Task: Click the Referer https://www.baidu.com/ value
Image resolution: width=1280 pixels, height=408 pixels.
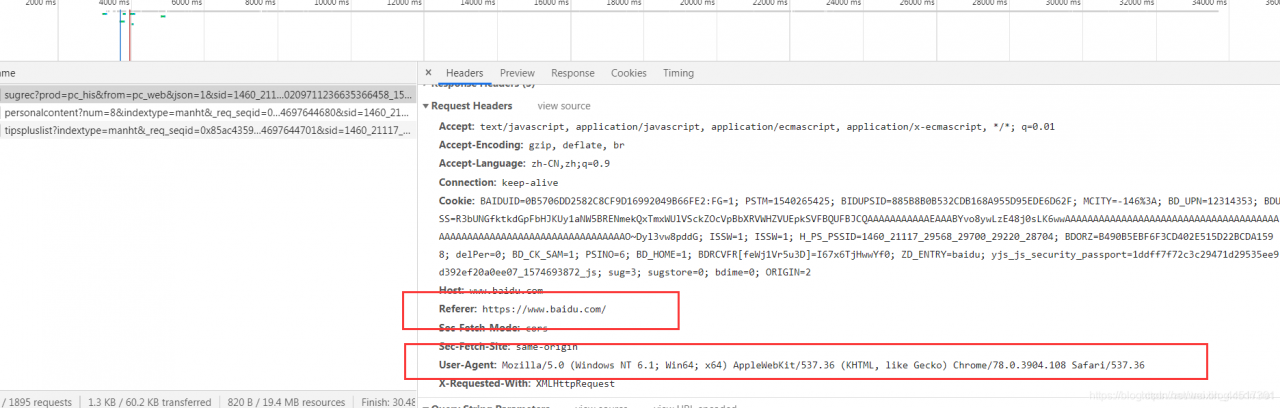Action: point(544,309)
